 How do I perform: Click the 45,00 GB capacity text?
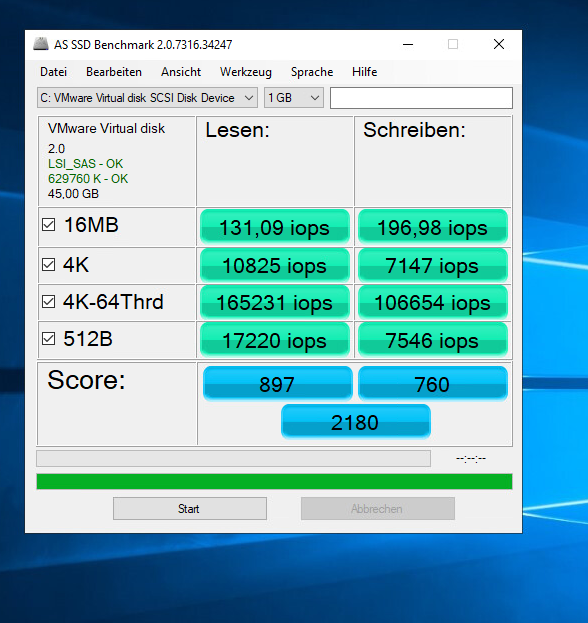click(x=73, y=194)
